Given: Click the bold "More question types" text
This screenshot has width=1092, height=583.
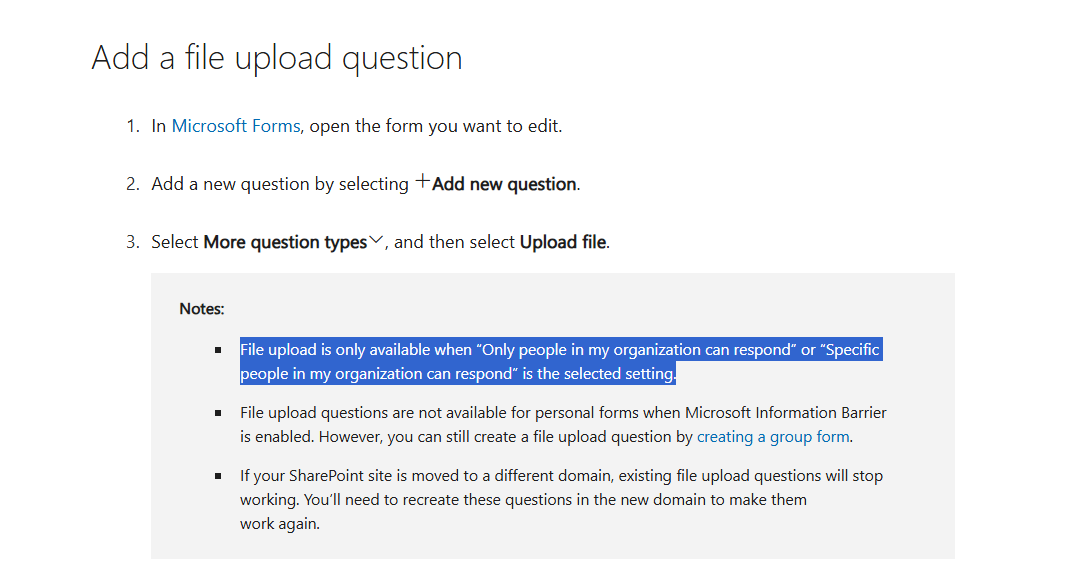Looking at the screenshot, I should coord(285,242).
